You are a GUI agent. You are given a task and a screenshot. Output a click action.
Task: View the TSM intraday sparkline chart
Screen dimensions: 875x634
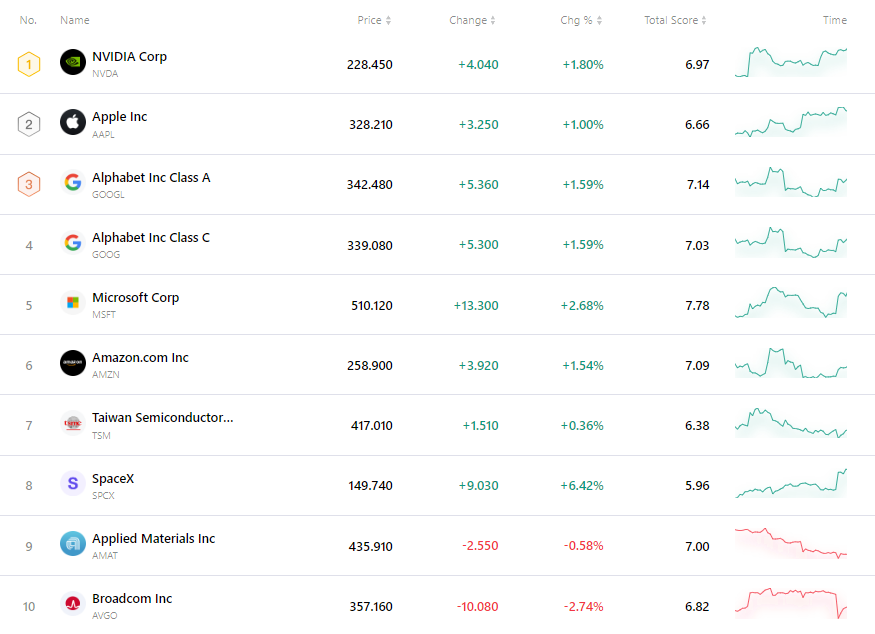click(791, 423)
